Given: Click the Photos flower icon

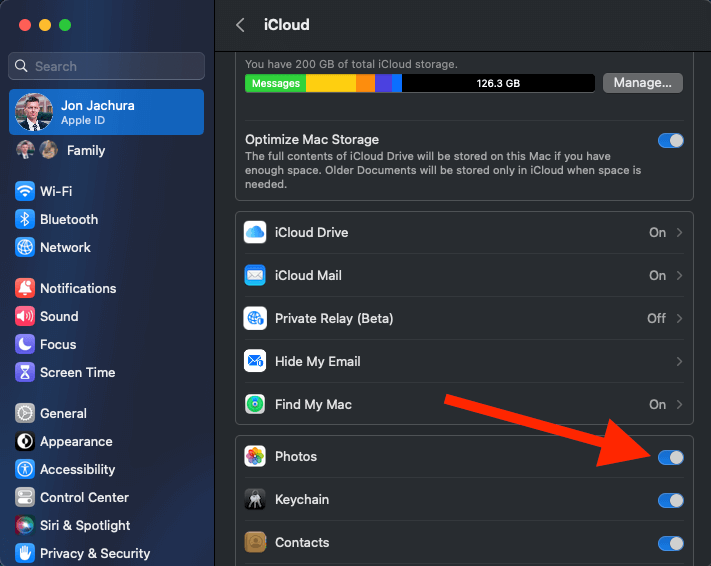Looking at the screenshot, I should point(255,456).
